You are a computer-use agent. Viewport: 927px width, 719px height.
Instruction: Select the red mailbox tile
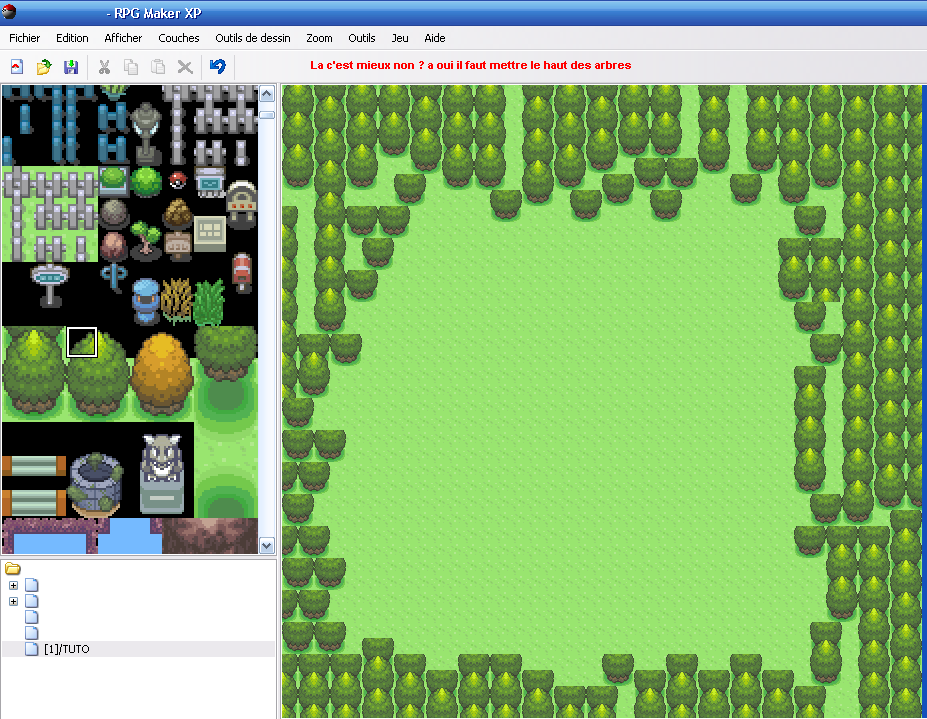(242, 273)
